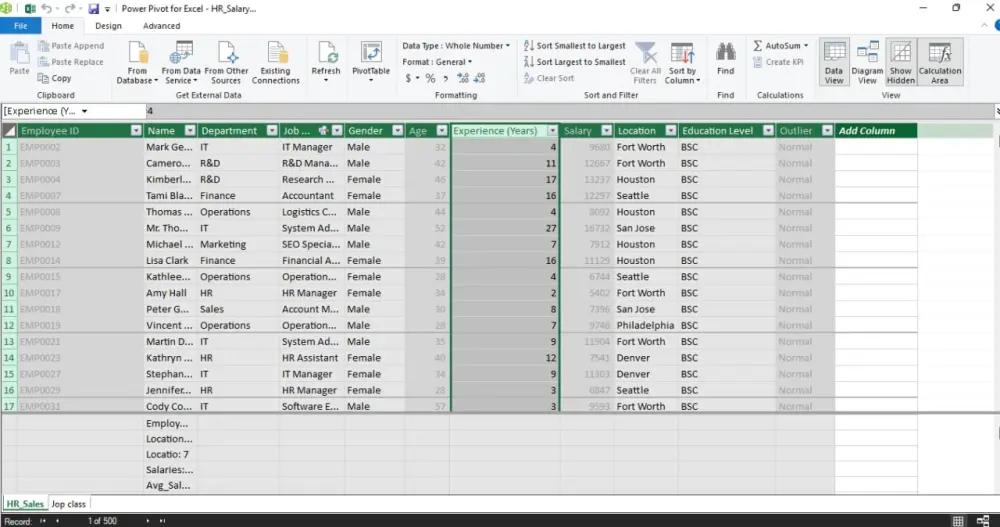Viewport: 1000px width, 527px height.
Task: Click the formula bar value
Action: tap(151, 111)
